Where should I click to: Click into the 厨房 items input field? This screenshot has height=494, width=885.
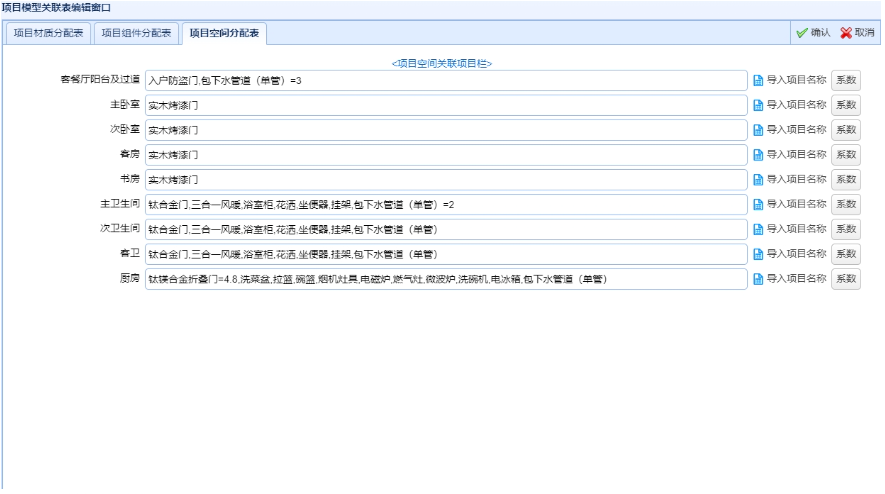[x=446, y=279]
